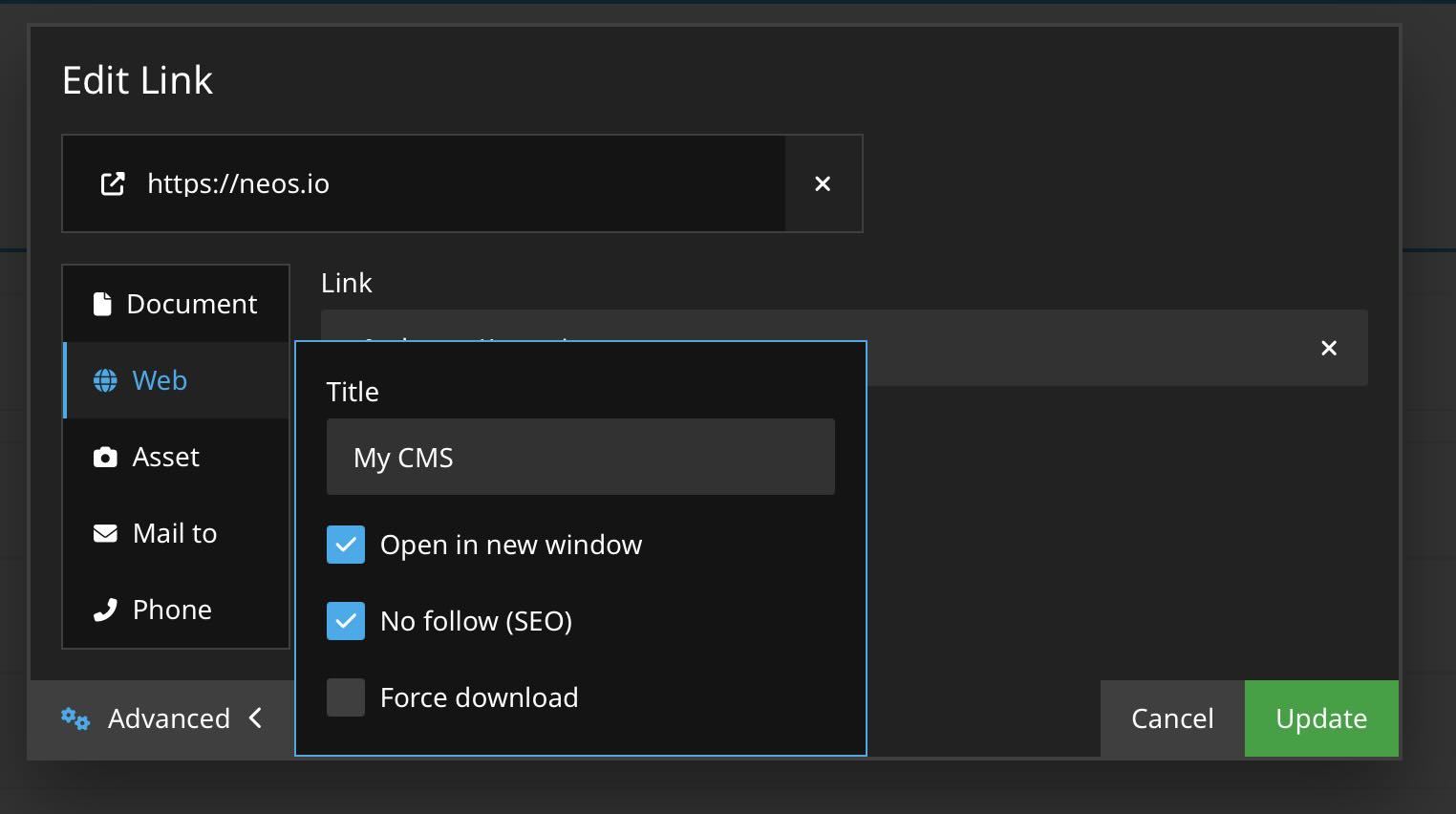Click the gears icon next to Advanced
This screenshot has height=814, width=1456.
tap(75, 718)
